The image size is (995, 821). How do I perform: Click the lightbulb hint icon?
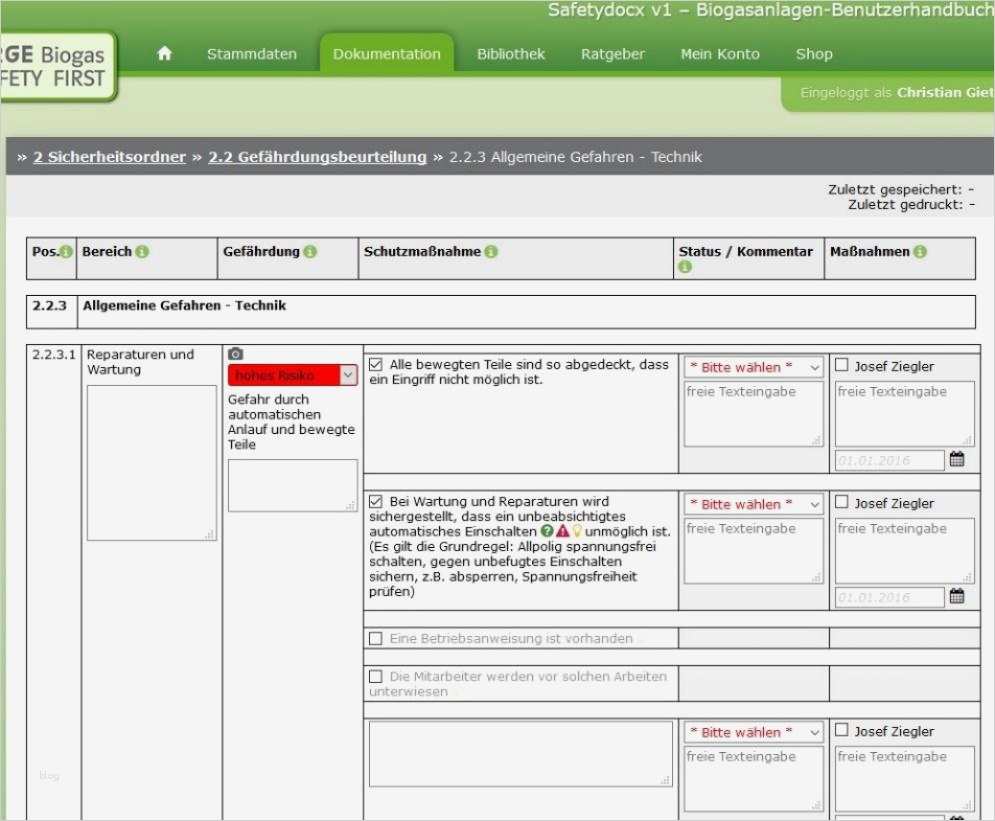pos(578,531)
